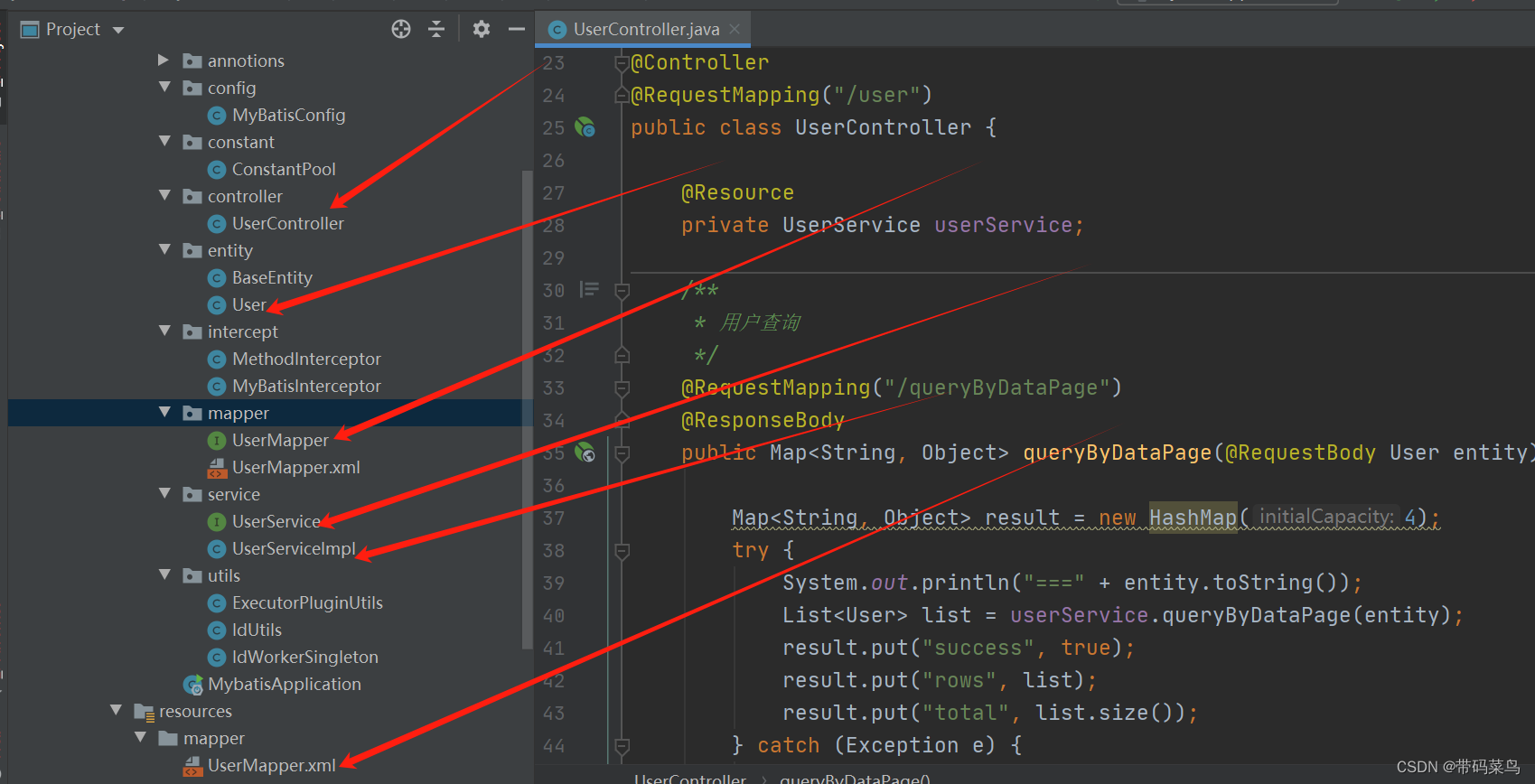Open IdWorkerSingleton class

[304, 657]
